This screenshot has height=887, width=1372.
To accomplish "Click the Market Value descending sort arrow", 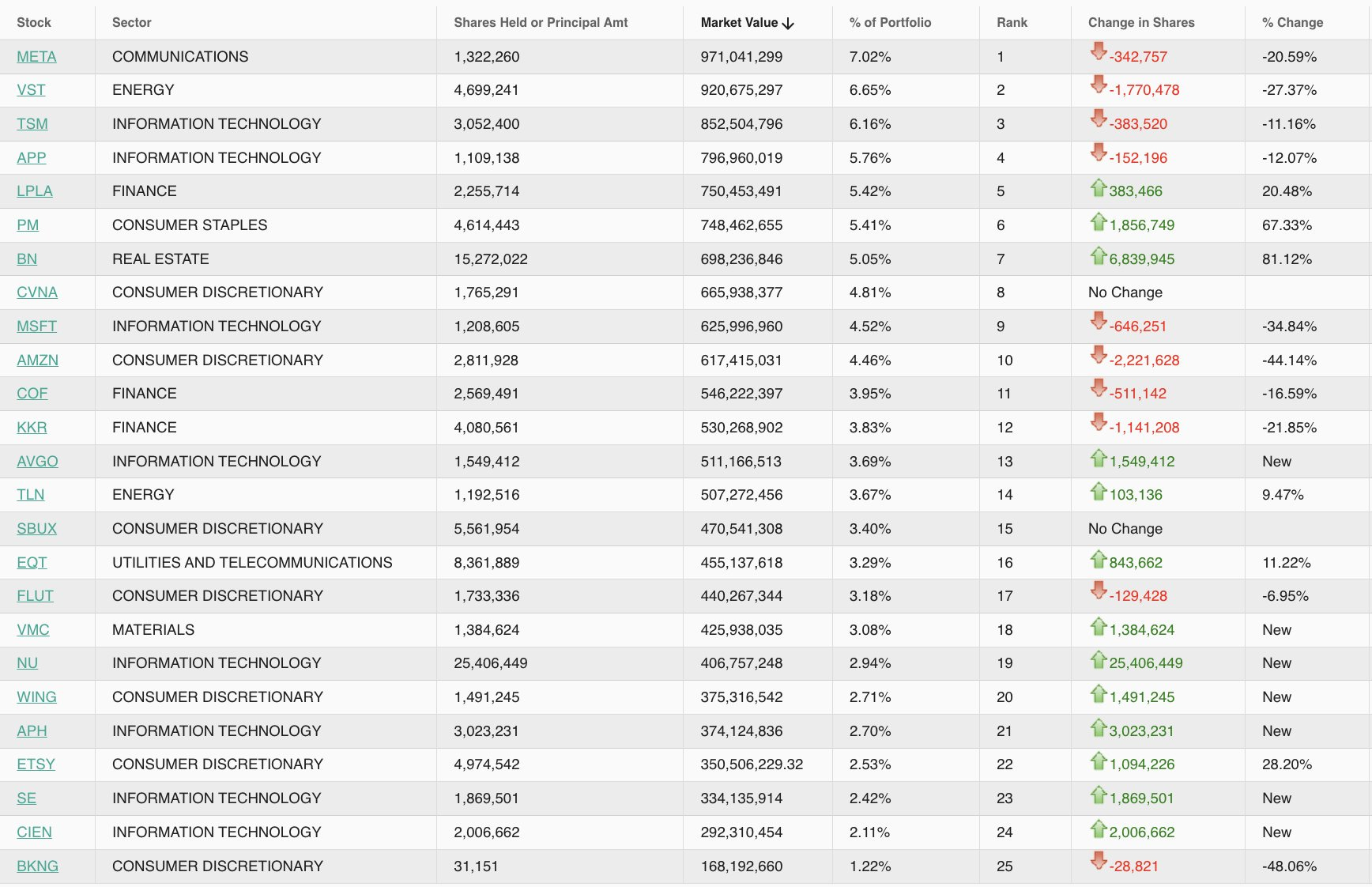I will 788,24.
